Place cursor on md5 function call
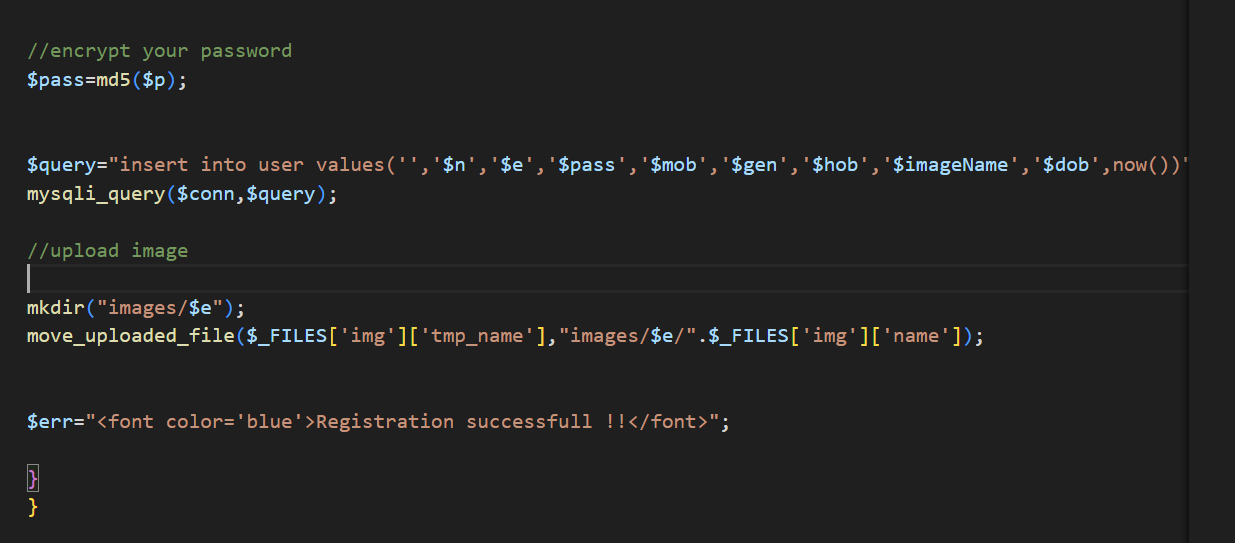Screen dimensions: 1235x543 [x=113, y=80]
